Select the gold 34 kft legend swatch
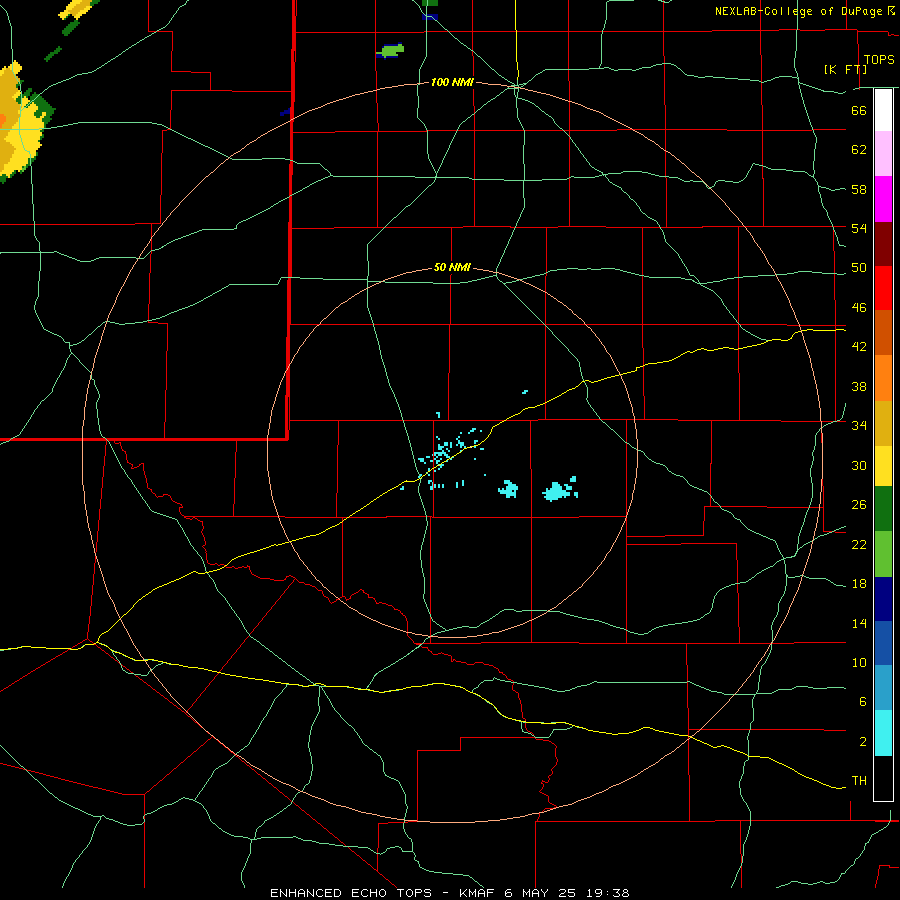This screenshot has width=900, height=900. pos(883,423)
